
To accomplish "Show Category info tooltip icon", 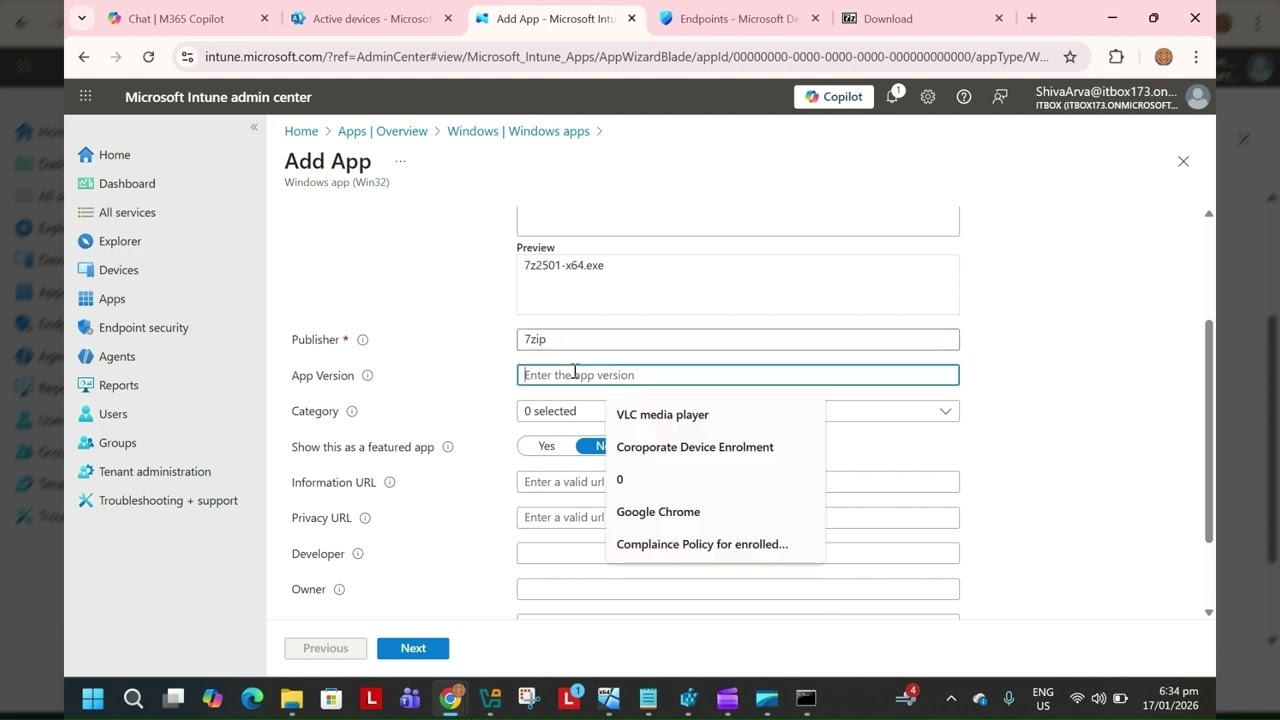I will [352, 412].
